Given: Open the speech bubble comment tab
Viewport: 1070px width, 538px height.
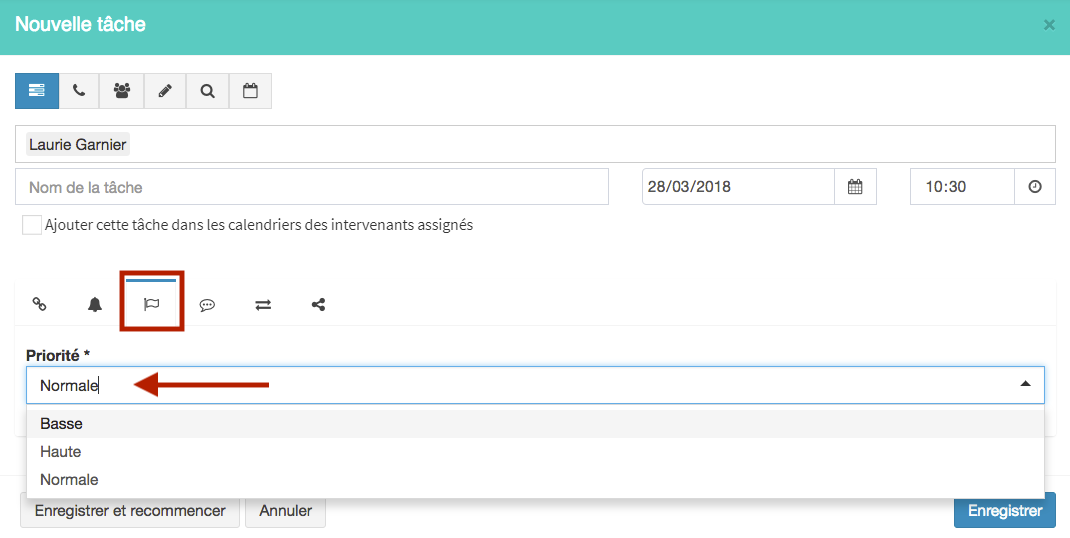Looking at the screenshot, I should coord(207,305).
